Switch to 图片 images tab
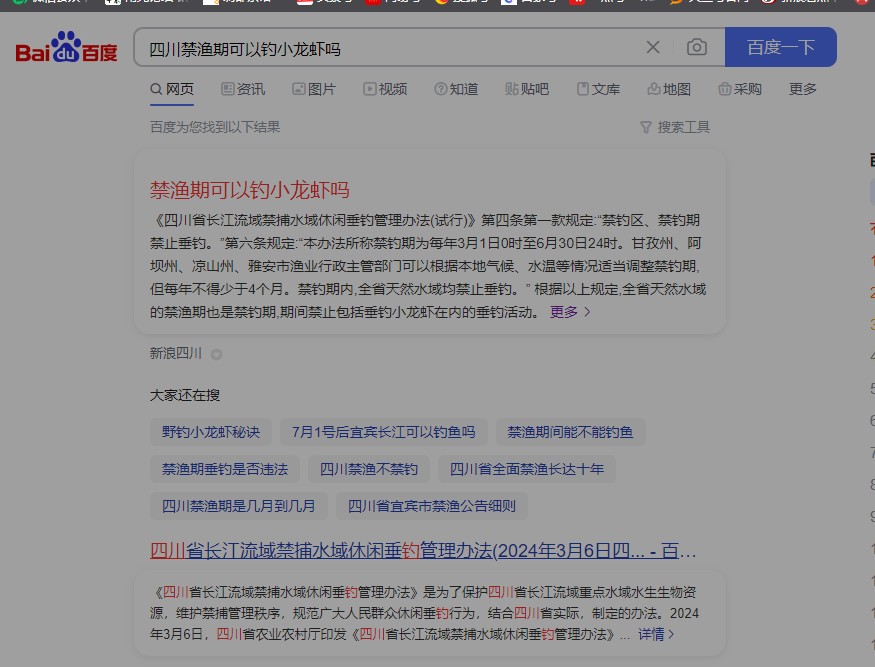 [314, 89]
